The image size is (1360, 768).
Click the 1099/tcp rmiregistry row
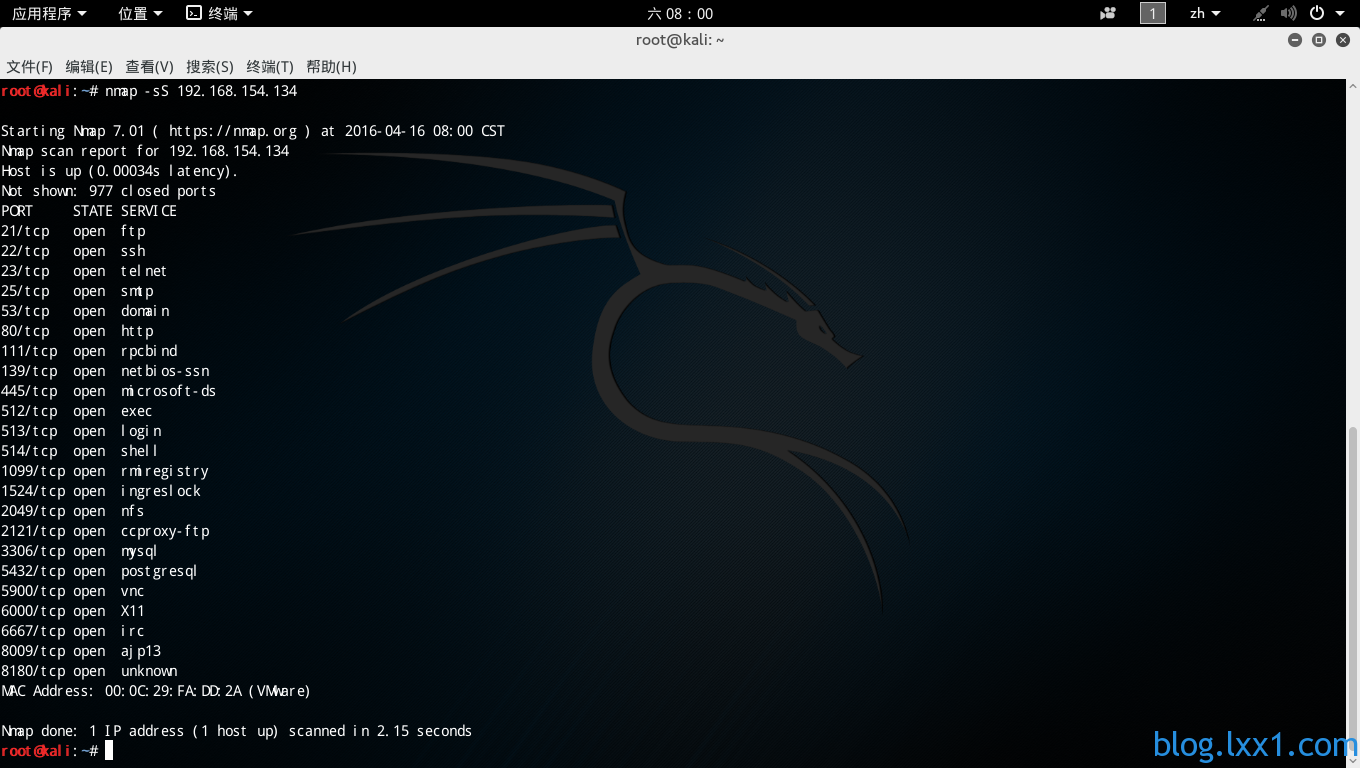click(105, 471)
